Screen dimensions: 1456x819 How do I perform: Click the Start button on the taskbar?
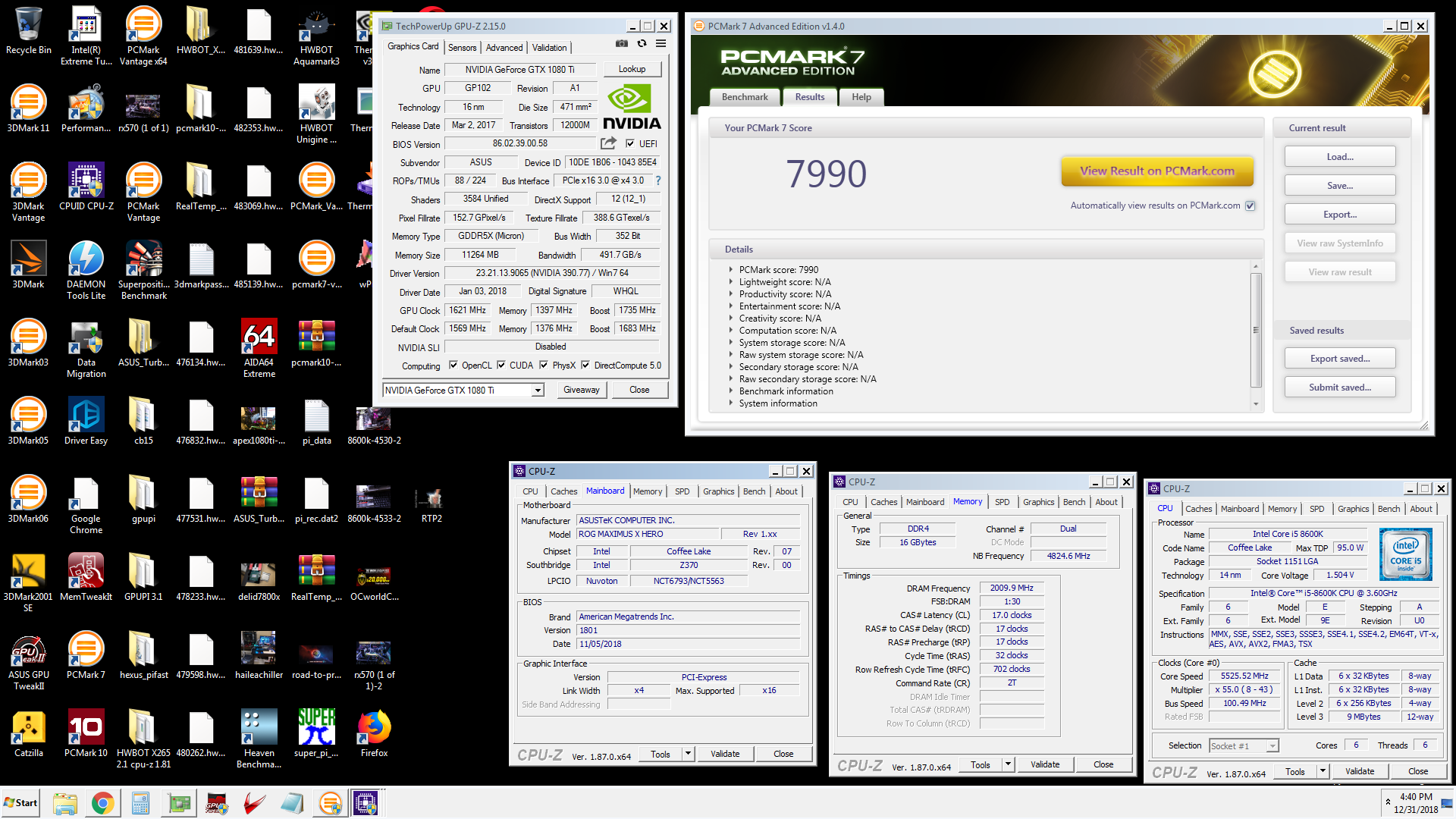(20, 803)
